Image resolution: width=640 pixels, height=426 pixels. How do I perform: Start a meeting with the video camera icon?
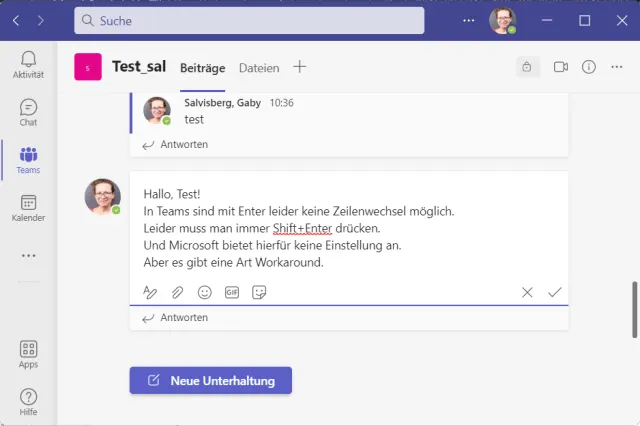pos(561,67)
